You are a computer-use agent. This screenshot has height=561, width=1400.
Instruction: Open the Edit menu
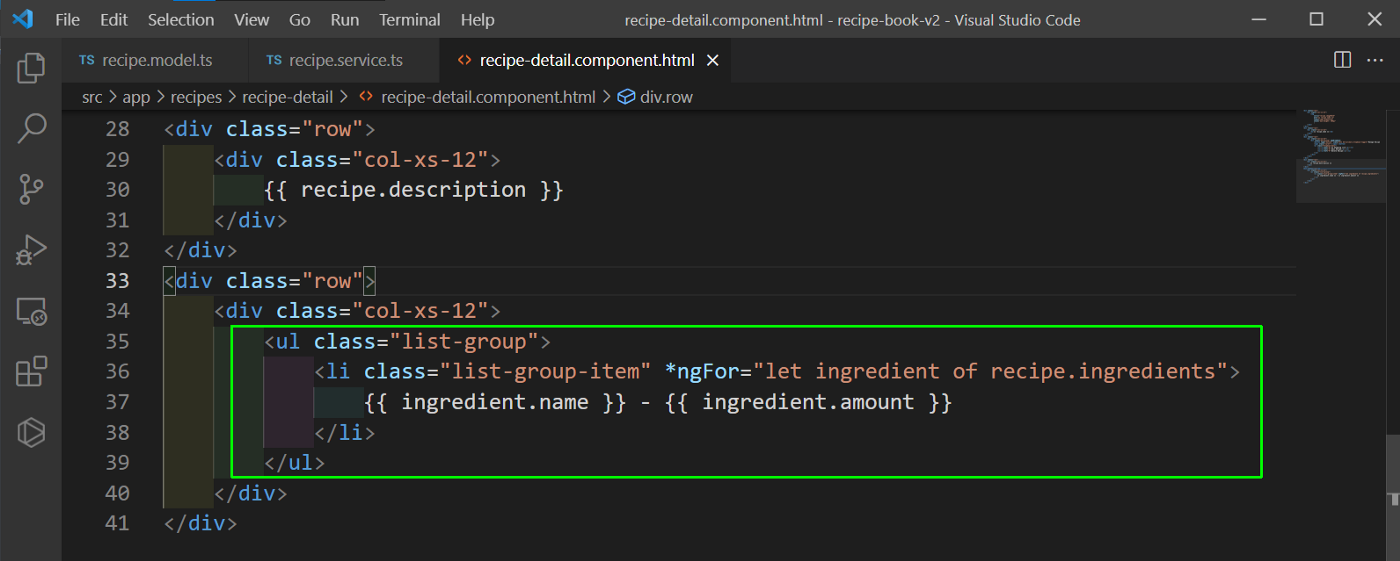click(x=114, y=19)
